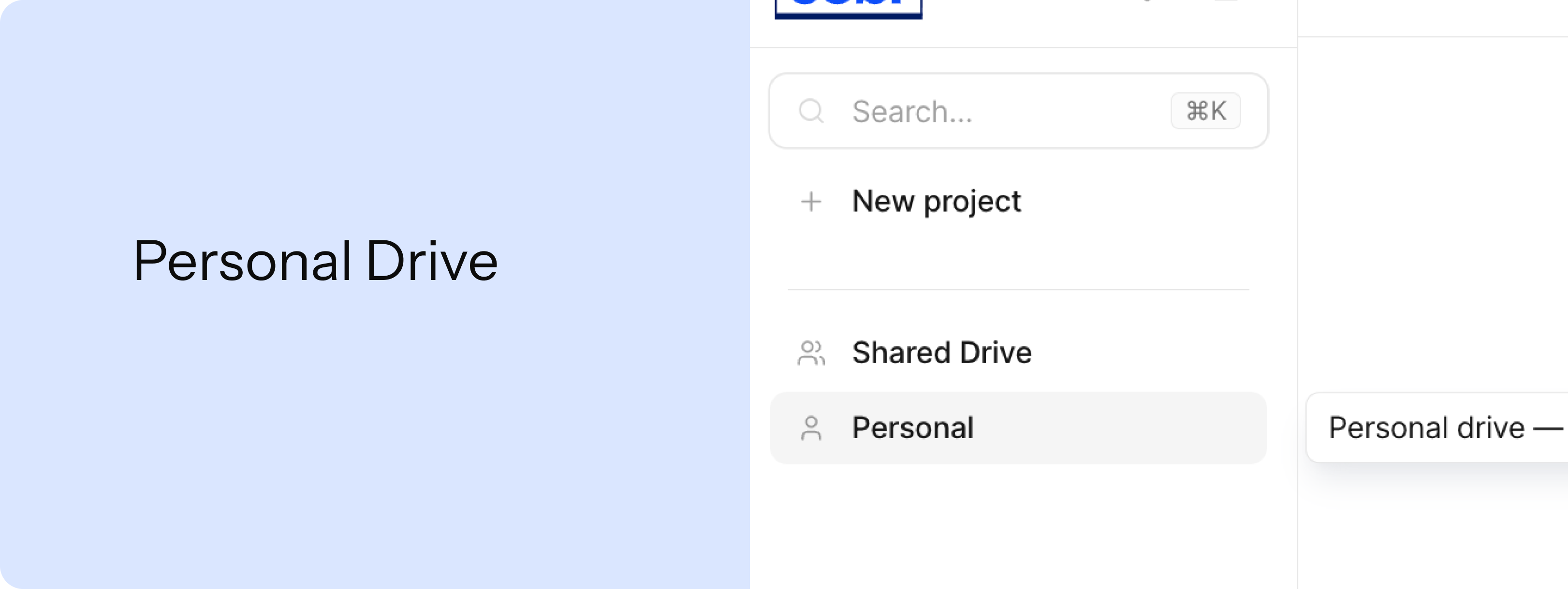Click the Personal drive tooltip
1568x589 pixels.
[1437, 427]
